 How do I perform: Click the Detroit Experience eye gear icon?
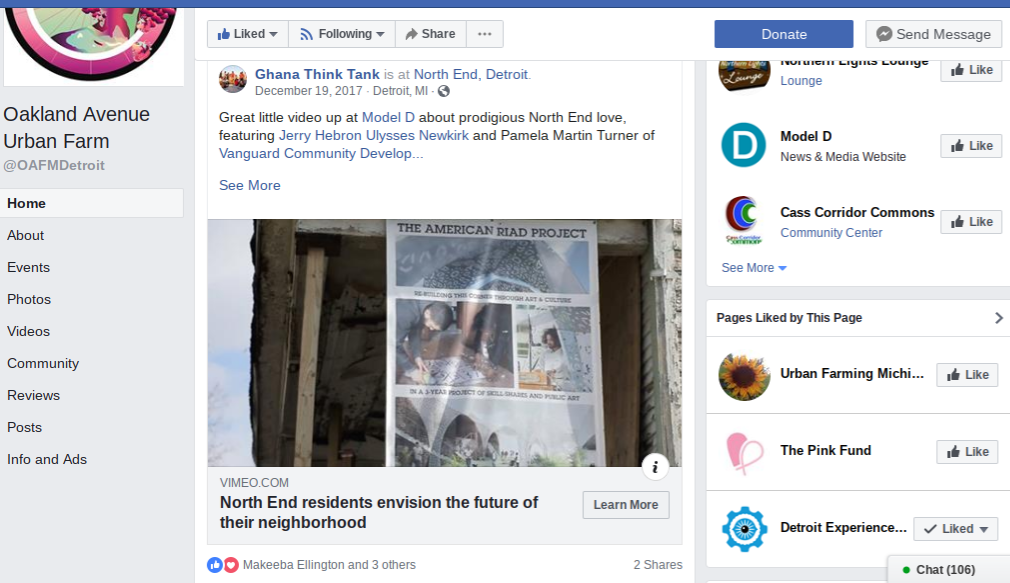(743, 529)
